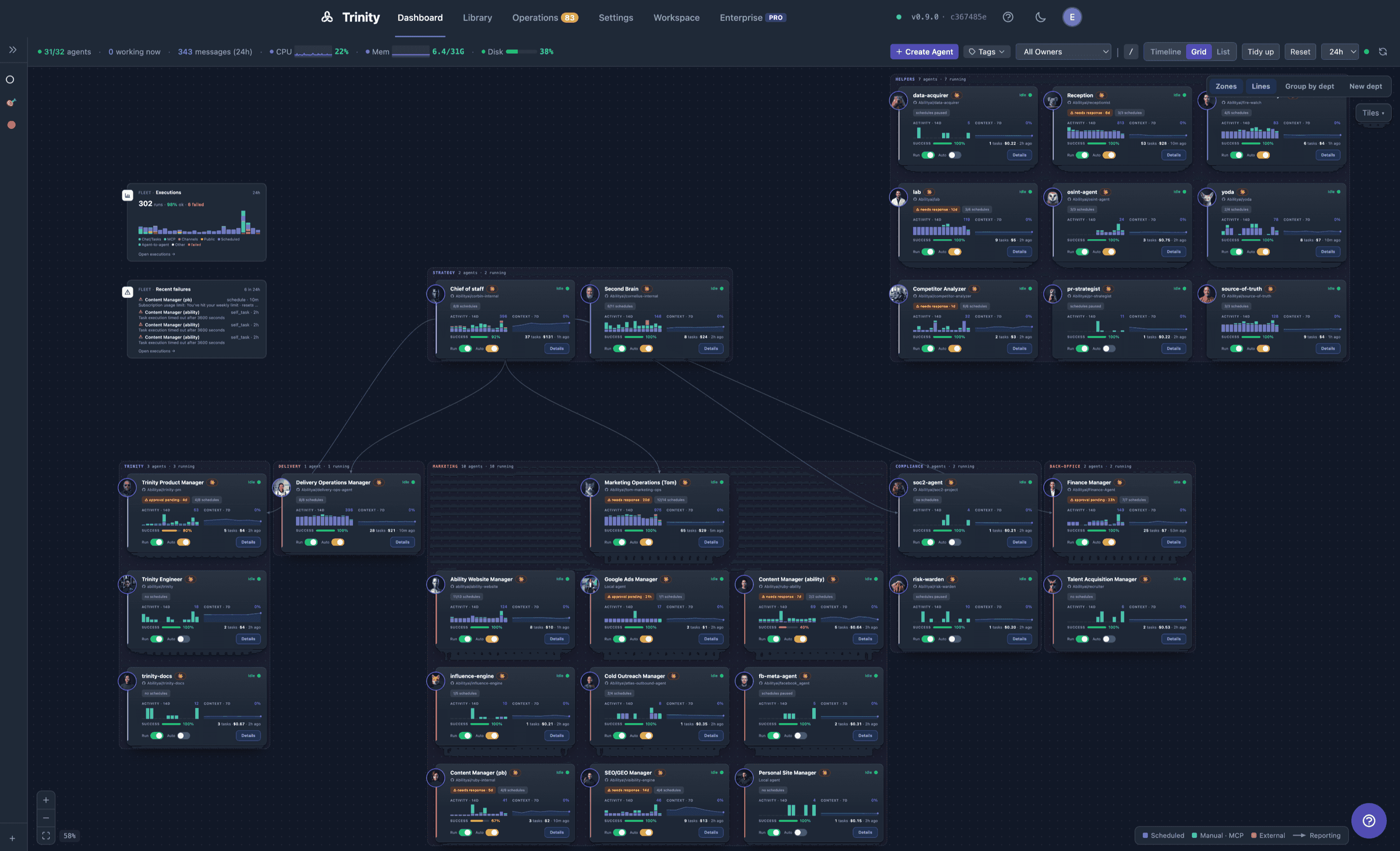The image size is (1400, 851).
Task: Toggle the Lines button
Action: (1260, 87)
